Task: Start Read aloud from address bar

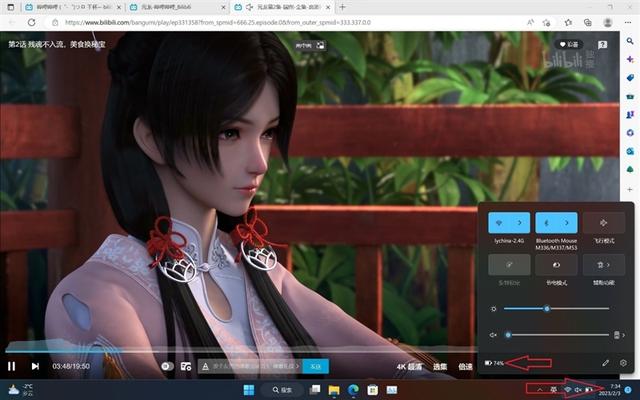Action: point(530,22)
